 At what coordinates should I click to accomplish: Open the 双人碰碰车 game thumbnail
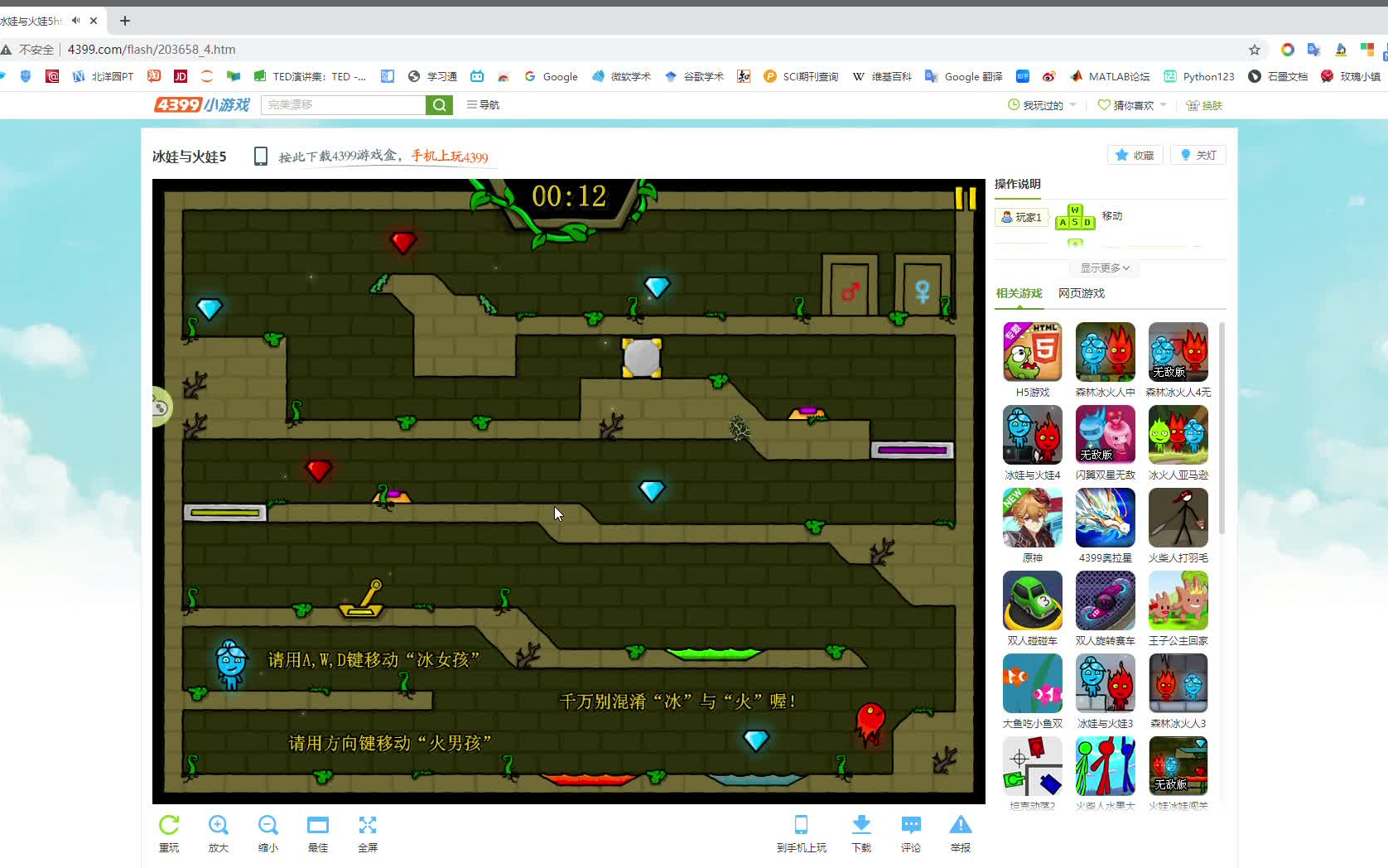[1032, 600]
